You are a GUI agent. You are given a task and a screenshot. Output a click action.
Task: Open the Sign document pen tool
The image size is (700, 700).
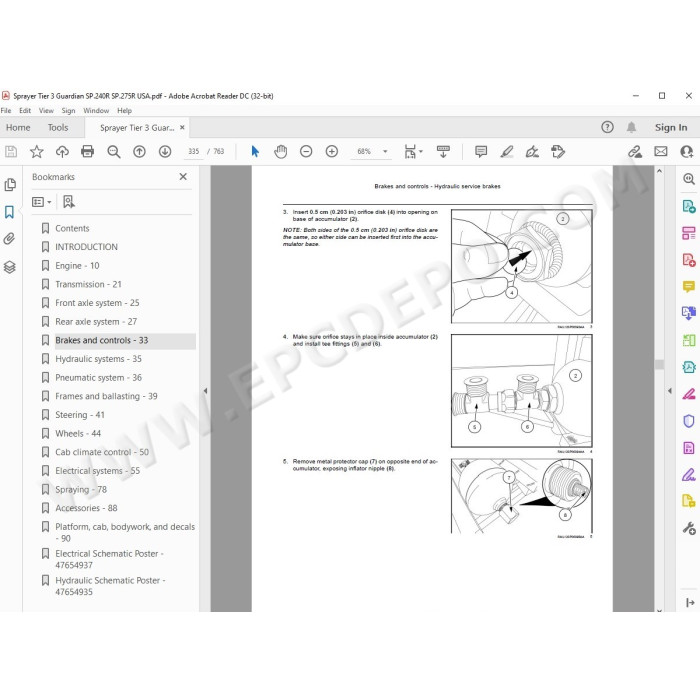532,152
